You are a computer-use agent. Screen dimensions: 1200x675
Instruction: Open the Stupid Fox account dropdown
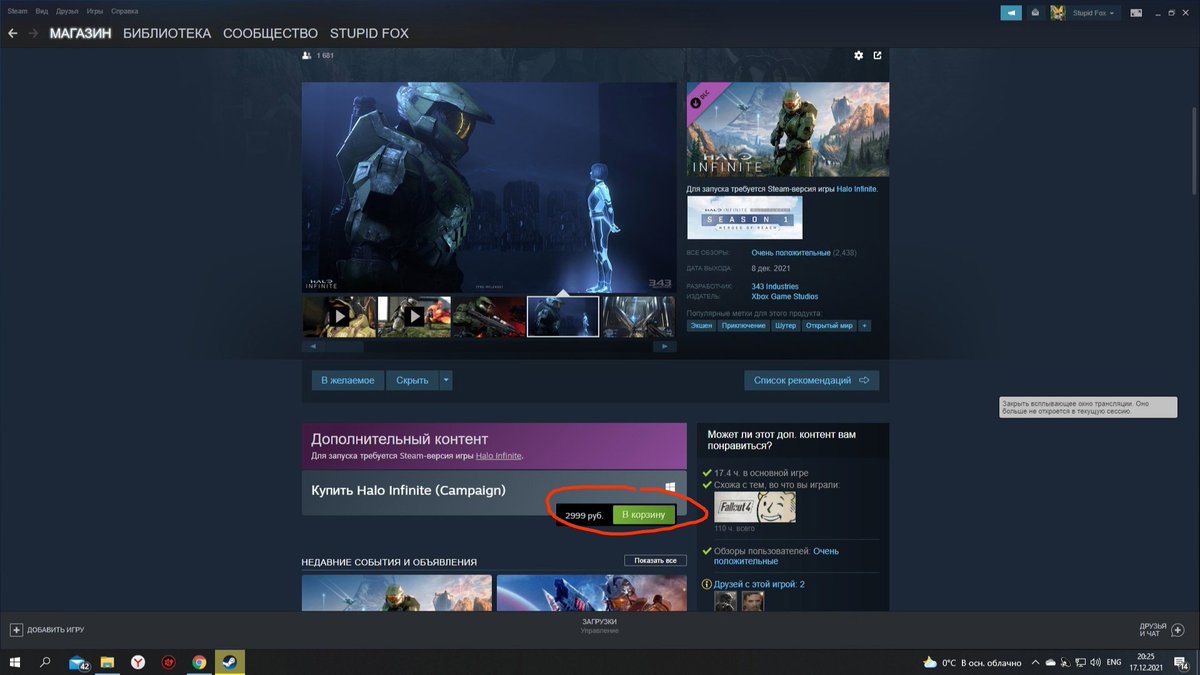tap(1092, 13)
